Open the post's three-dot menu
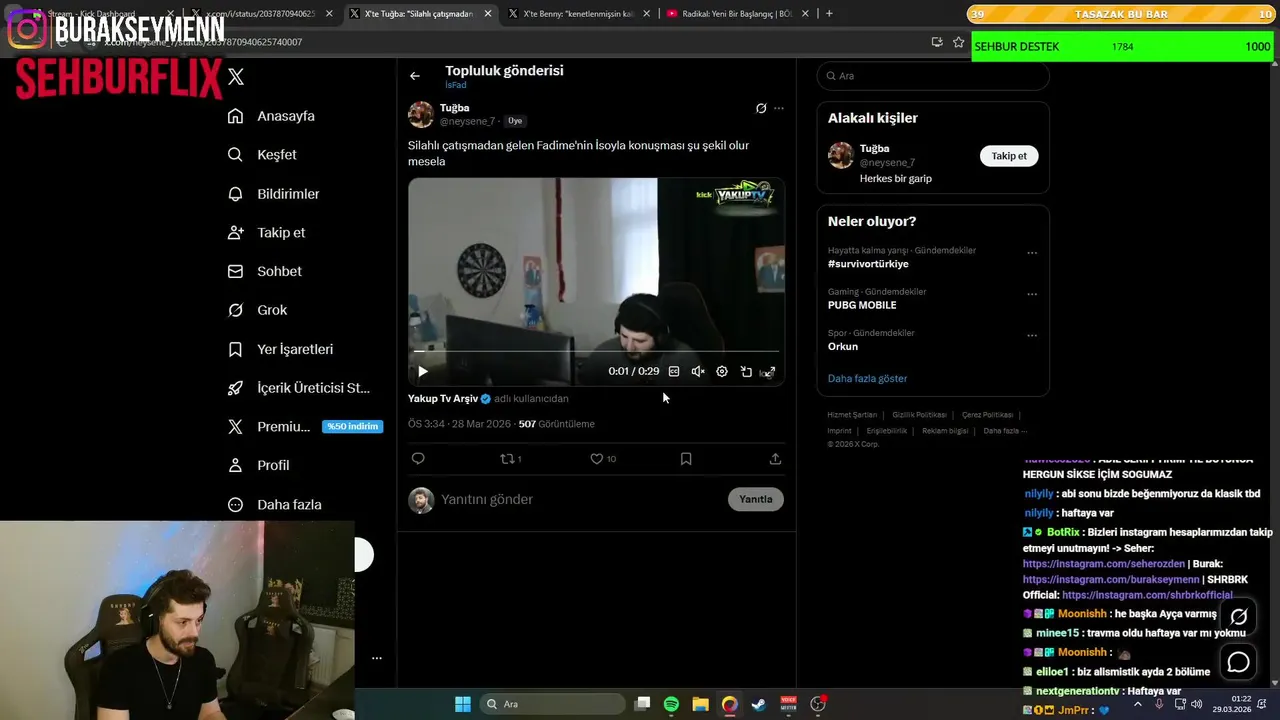The image size is (1280, 720). [x=779, y=108]
